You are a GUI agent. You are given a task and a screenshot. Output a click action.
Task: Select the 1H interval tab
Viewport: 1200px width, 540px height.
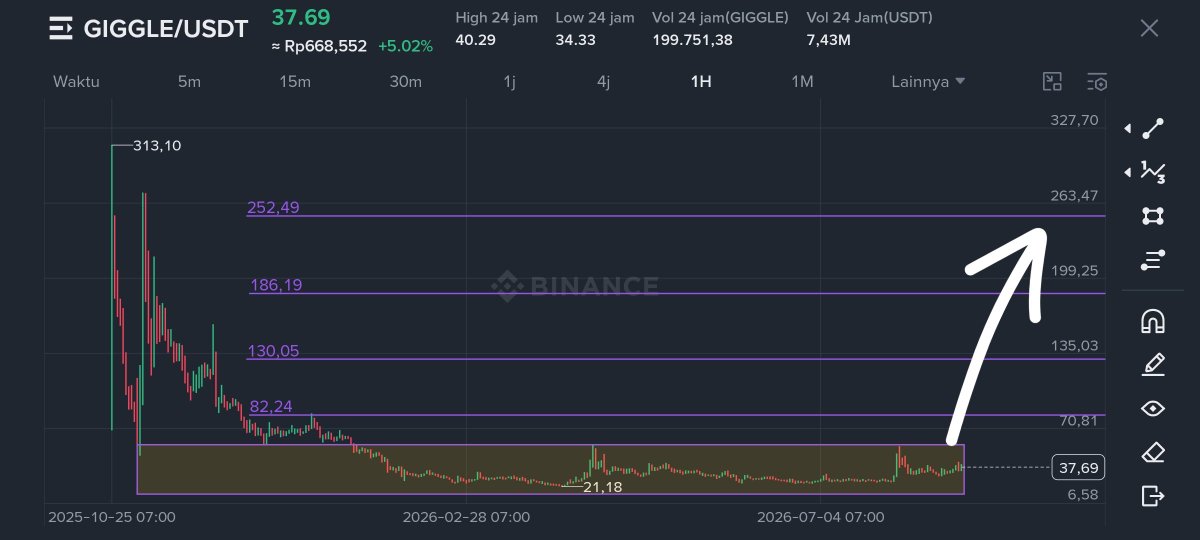[701, 82]
